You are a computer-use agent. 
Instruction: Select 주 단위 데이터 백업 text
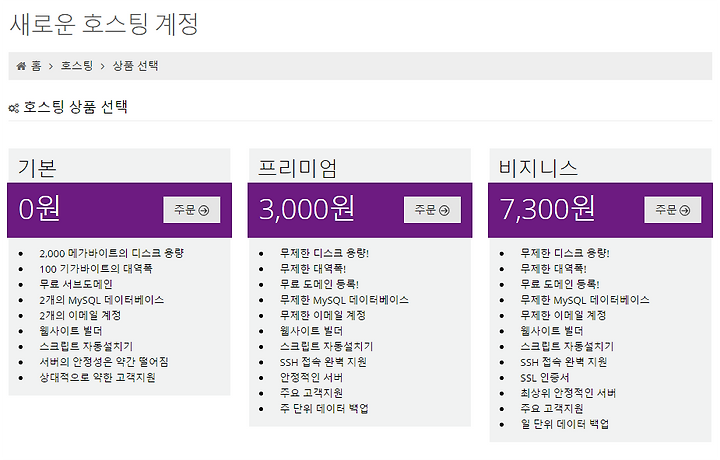click(324, 409)
